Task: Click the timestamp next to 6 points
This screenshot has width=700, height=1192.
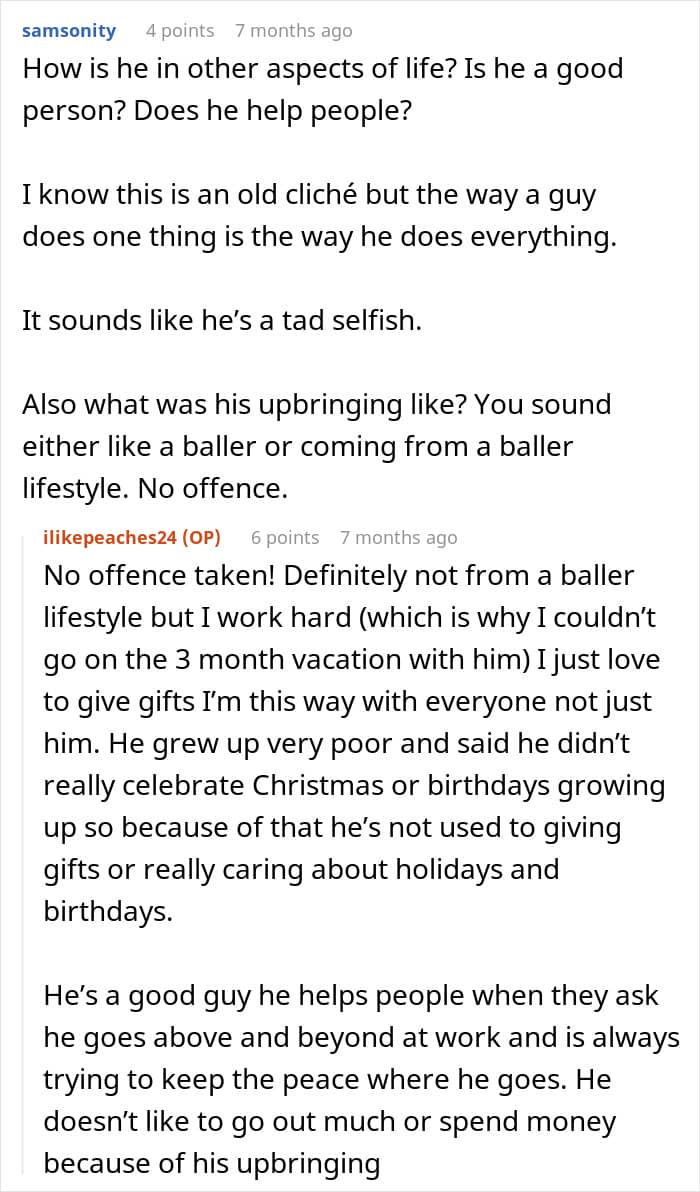Action: [x=398, y=538]
